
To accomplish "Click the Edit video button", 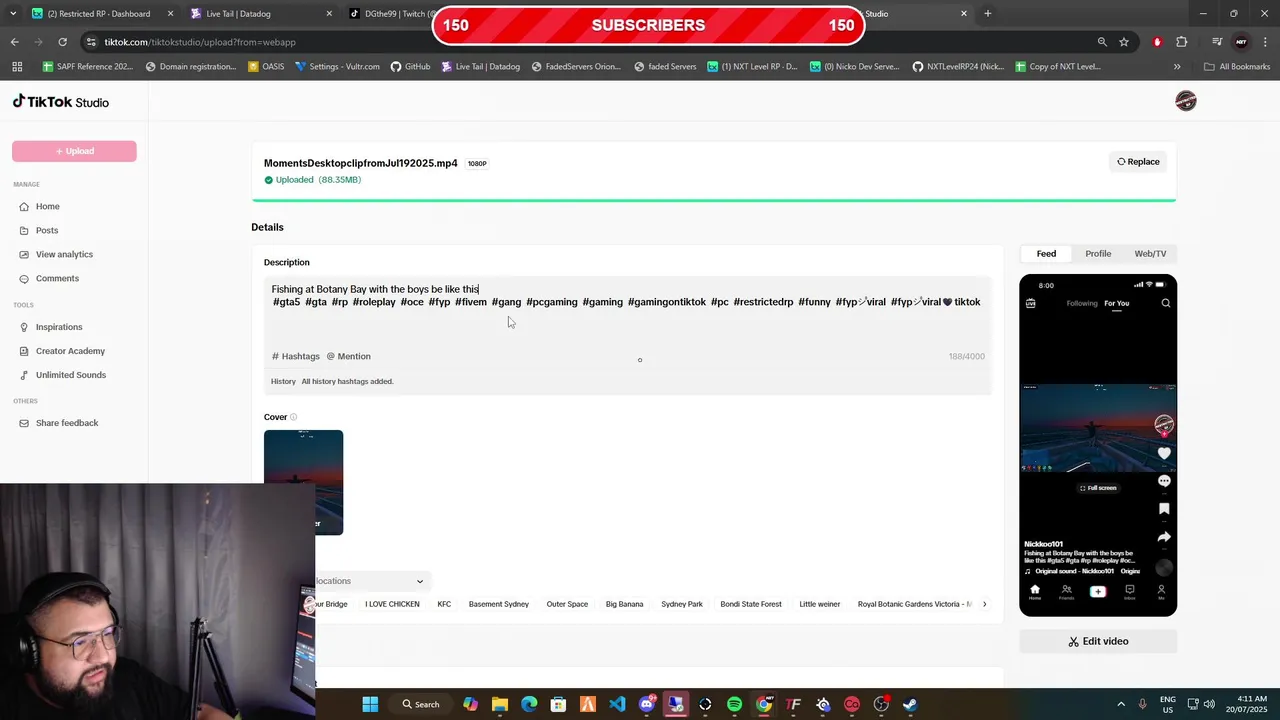I will (1098, 641).
